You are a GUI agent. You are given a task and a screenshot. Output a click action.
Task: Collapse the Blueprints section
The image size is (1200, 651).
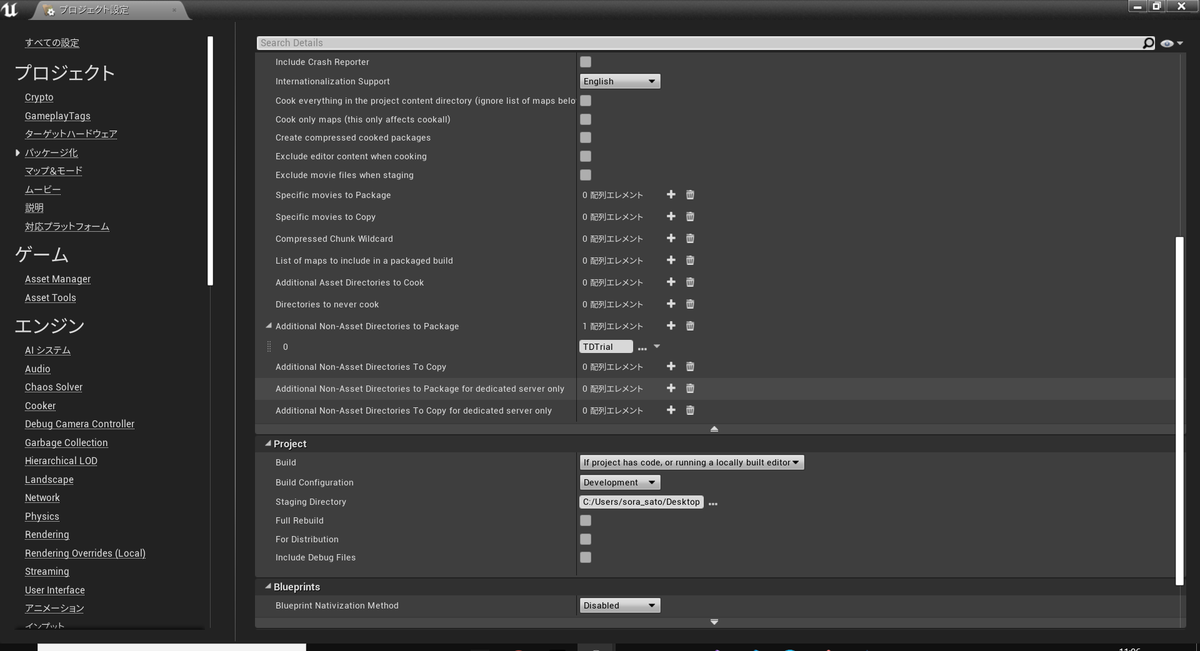268,587
